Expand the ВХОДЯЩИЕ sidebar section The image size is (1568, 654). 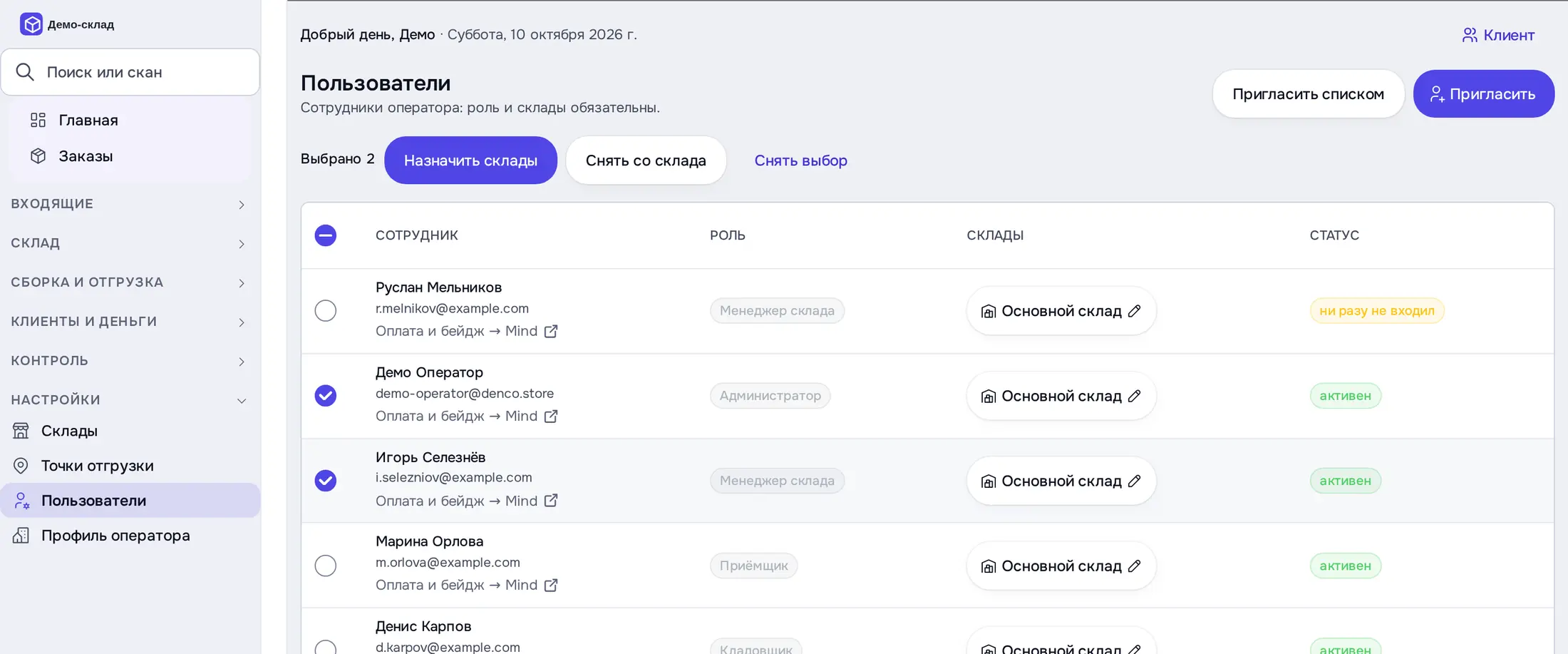point(130,204)
